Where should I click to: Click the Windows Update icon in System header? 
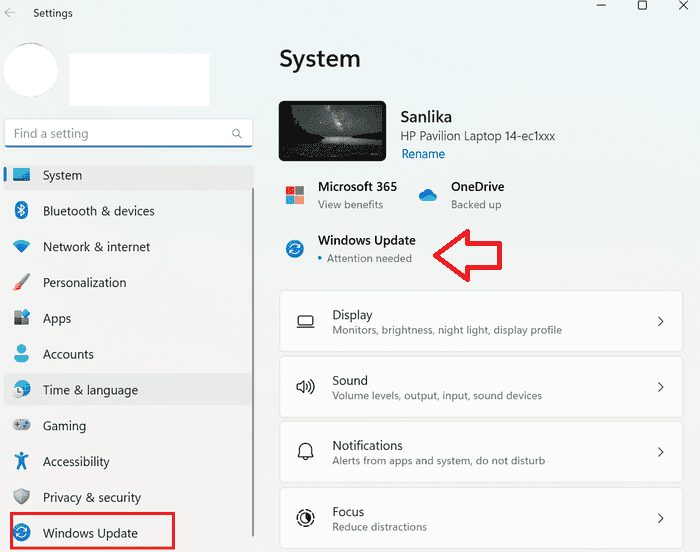[x=295, y=249]
